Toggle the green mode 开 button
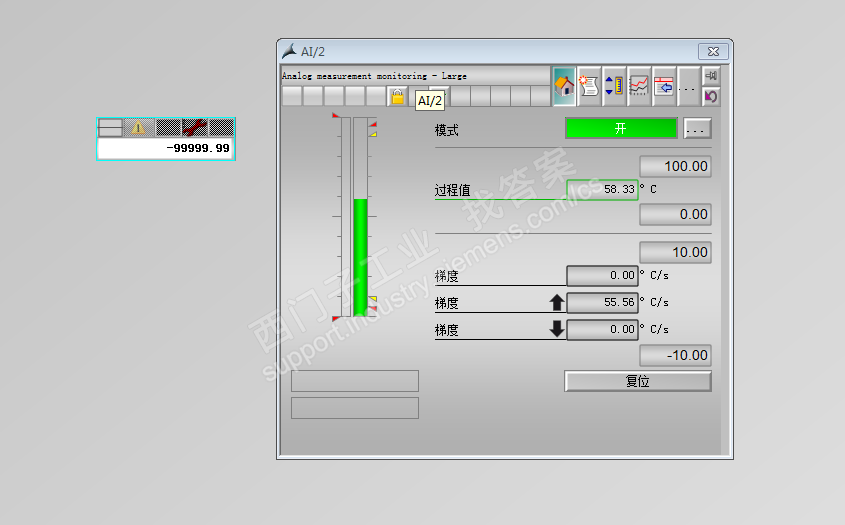The width and height of the screenshot is (845, 525). tap(621, 128)
